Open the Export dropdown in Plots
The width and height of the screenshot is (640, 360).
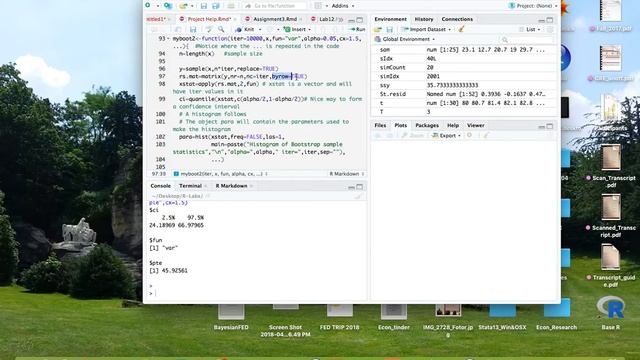pyautogui.click(x=447, y=136)
